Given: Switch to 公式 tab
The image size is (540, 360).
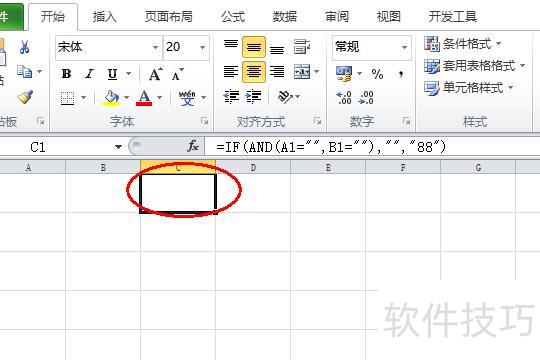Looking at the screenshot, I should (233, 17).
